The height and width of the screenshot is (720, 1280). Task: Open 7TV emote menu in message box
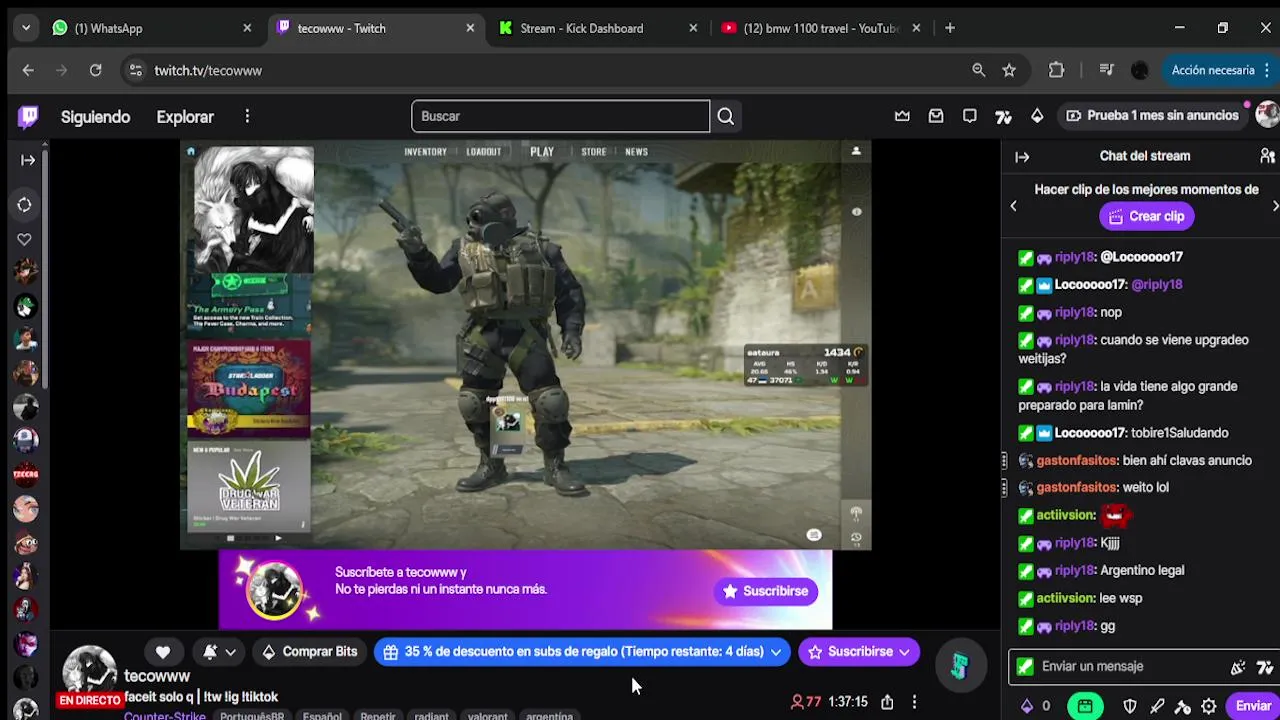click(1265, 667)
